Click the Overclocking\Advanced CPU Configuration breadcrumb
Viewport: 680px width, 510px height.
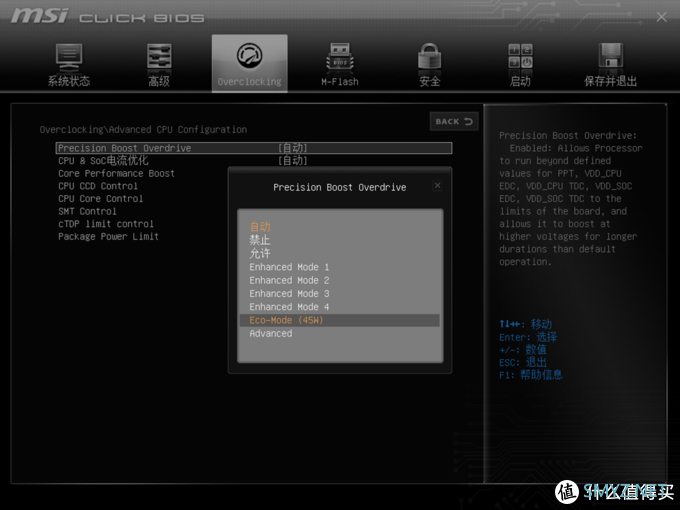tap(143, 130)
